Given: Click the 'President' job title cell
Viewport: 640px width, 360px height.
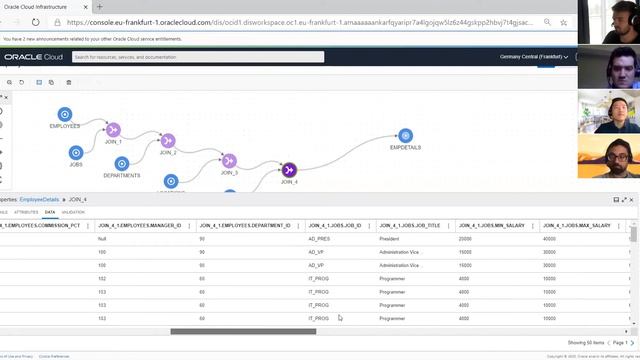Looking at the screenshot, I should [x=389, y=239].
